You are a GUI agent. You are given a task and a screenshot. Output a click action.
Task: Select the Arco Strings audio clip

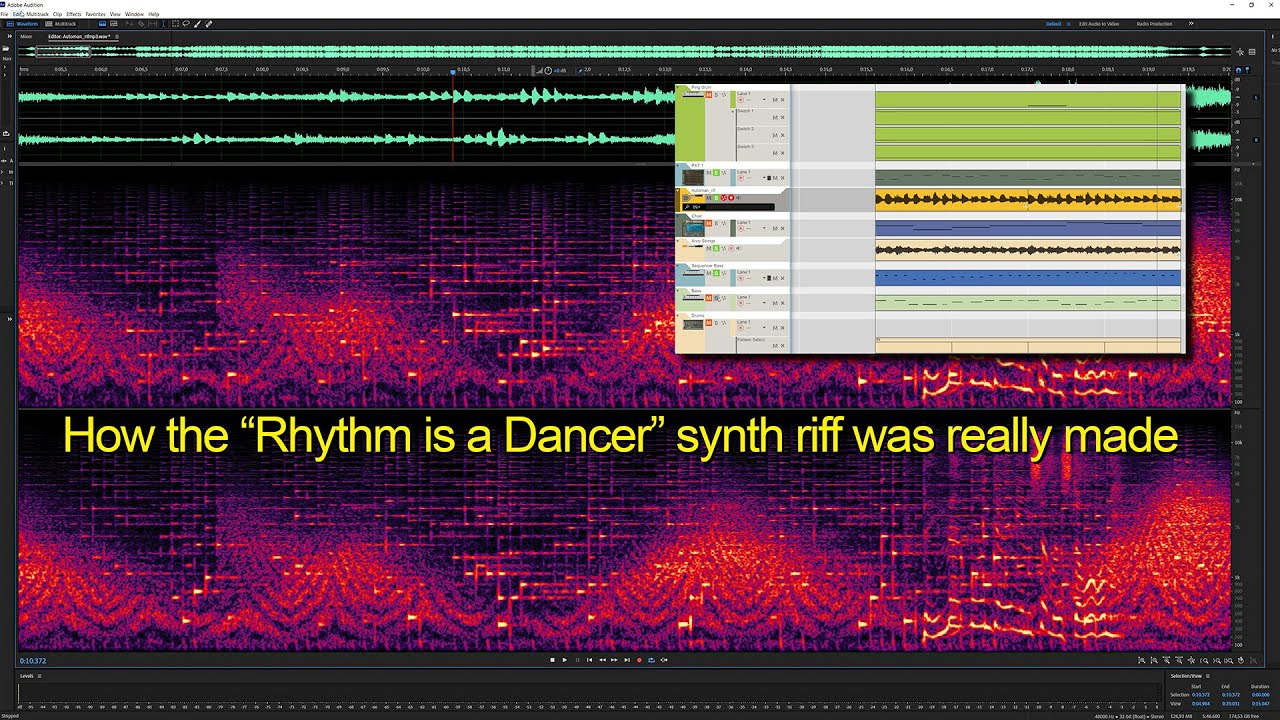pyautogui.click(x=1028, y=250)
